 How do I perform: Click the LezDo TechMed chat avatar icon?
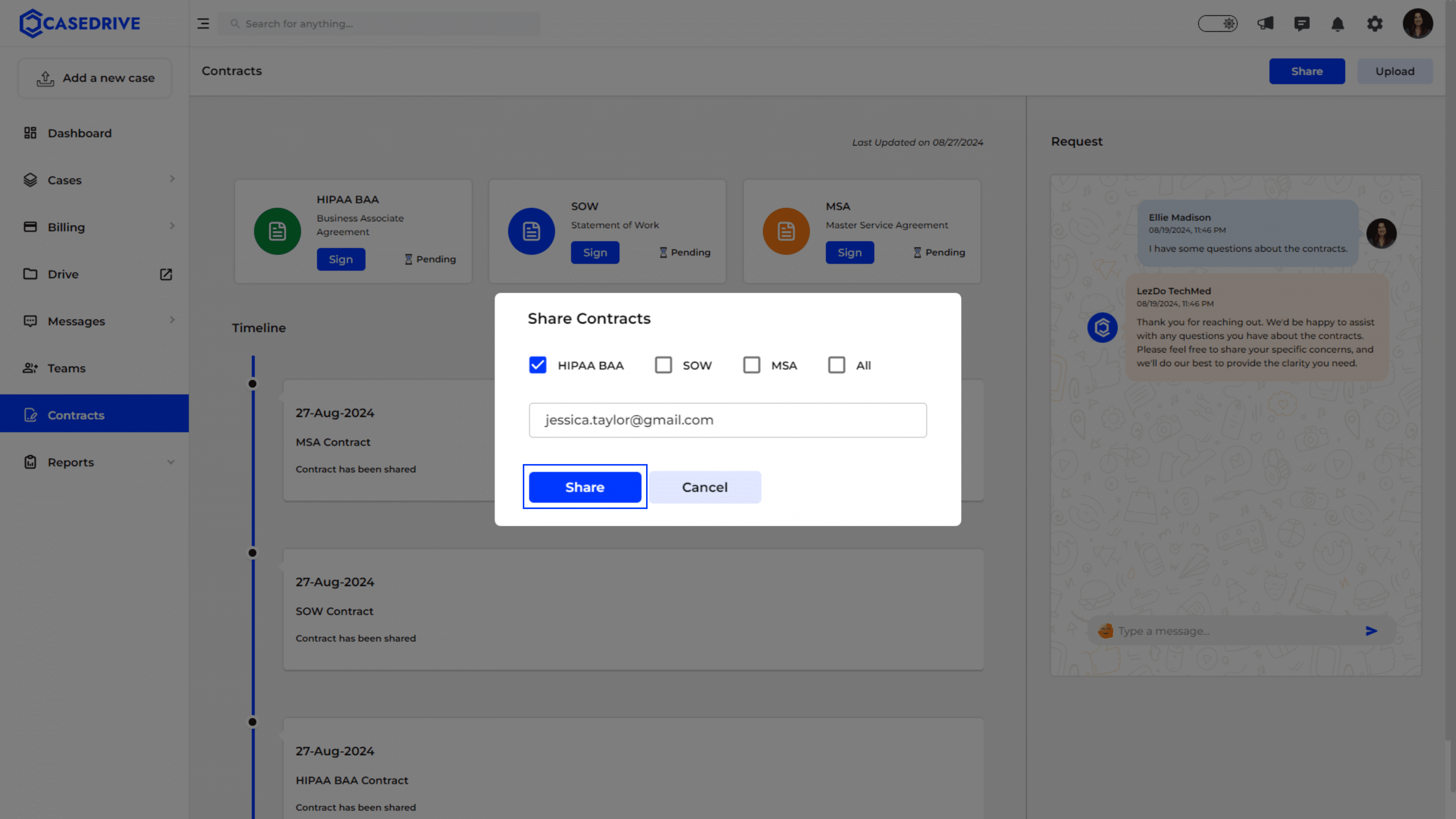tap(1102, 327)
